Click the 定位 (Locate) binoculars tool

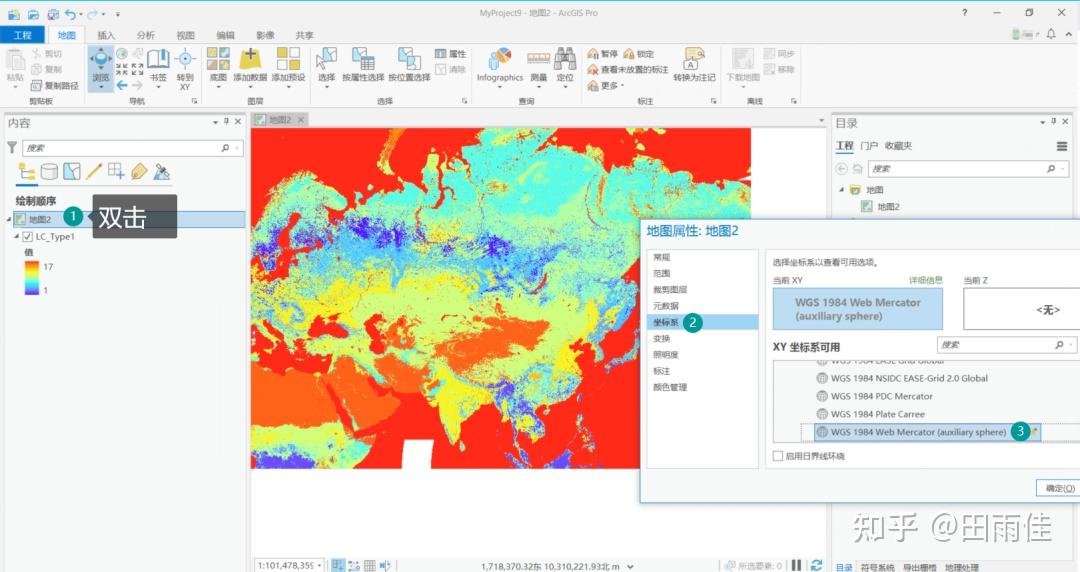(x=565, y=67)
